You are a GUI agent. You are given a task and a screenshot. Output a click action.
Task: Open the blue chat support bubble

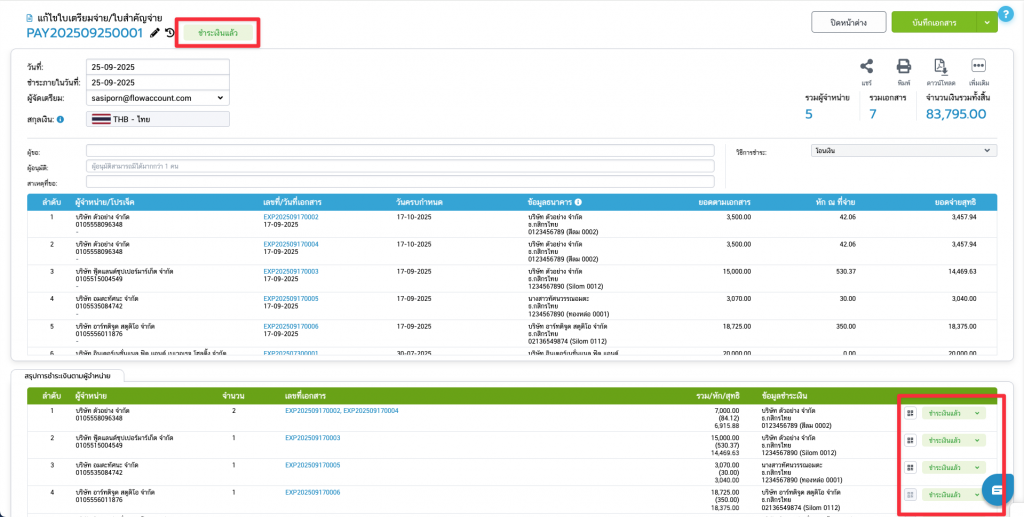(997, 489)
